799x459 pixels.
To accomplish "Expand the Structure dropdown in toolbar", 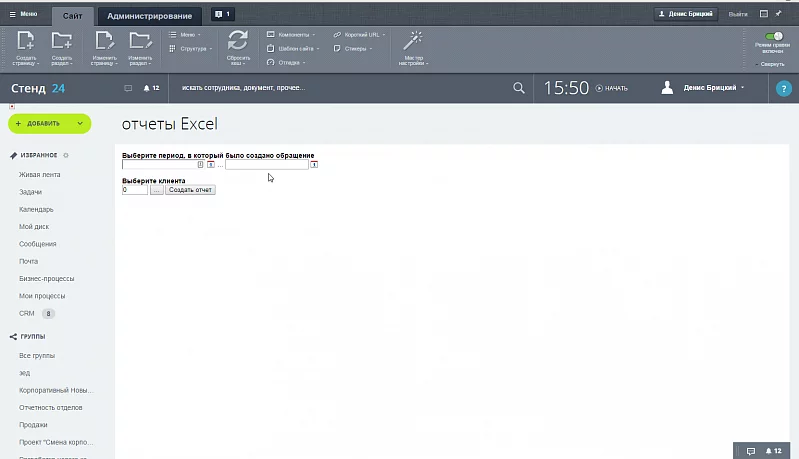I will (x=192, y=48).
